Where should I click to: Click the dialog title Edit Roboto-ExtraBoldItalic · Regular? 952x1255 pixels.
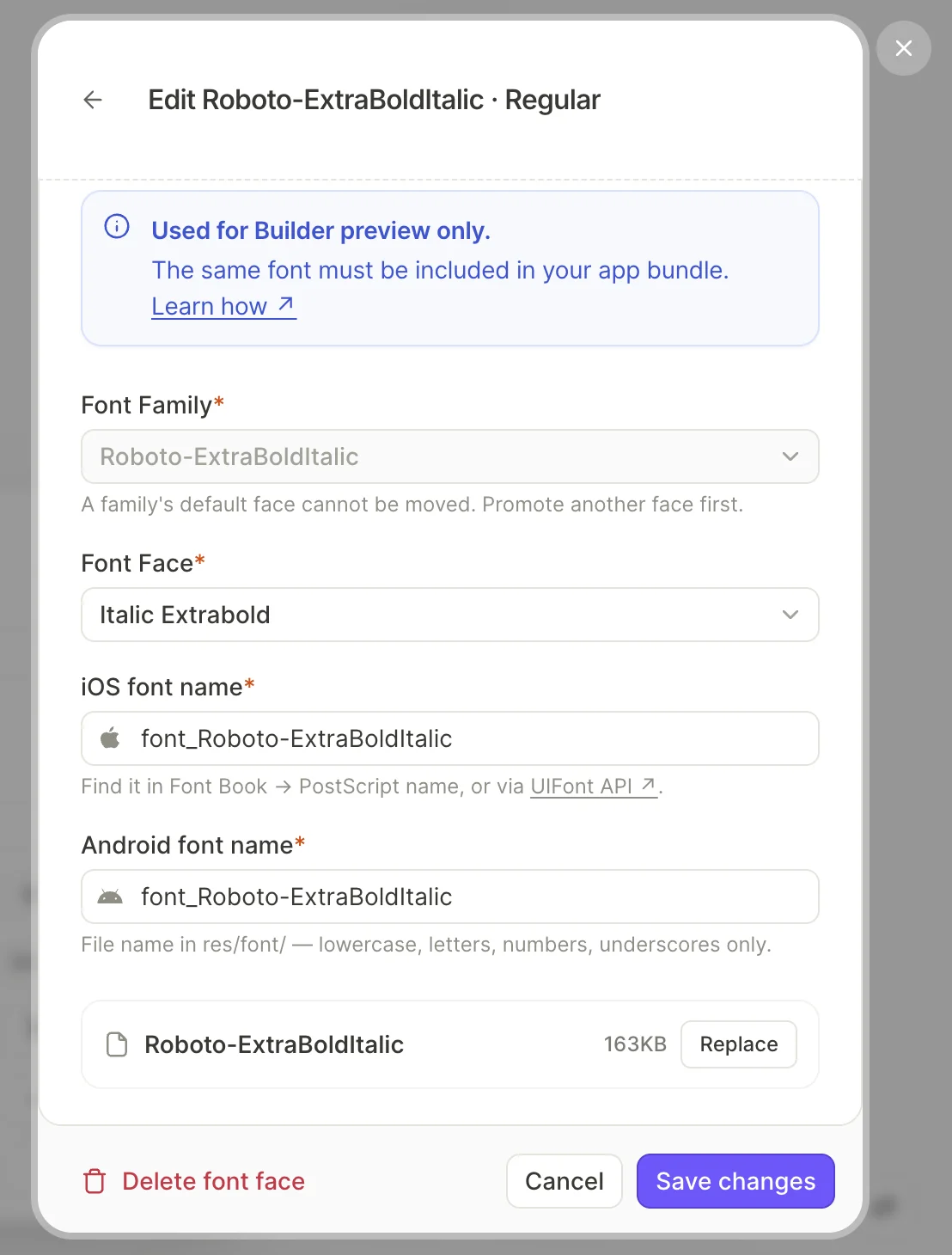tap(374, 100)
